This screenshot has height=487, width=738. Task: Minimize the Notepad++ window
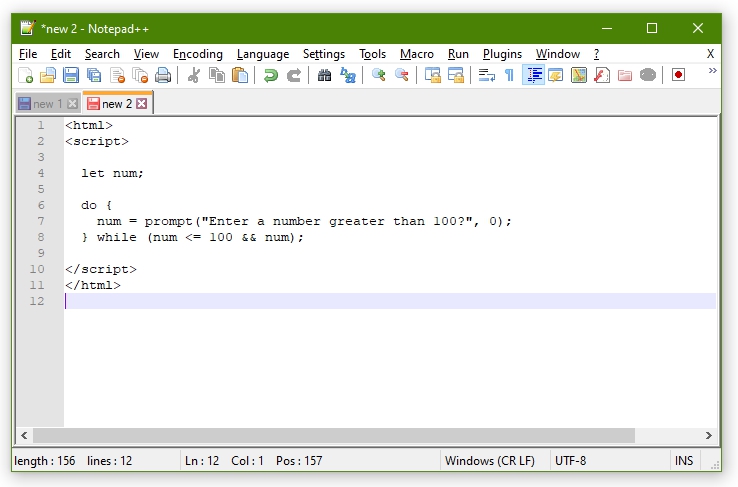click(x=607, y=29)
